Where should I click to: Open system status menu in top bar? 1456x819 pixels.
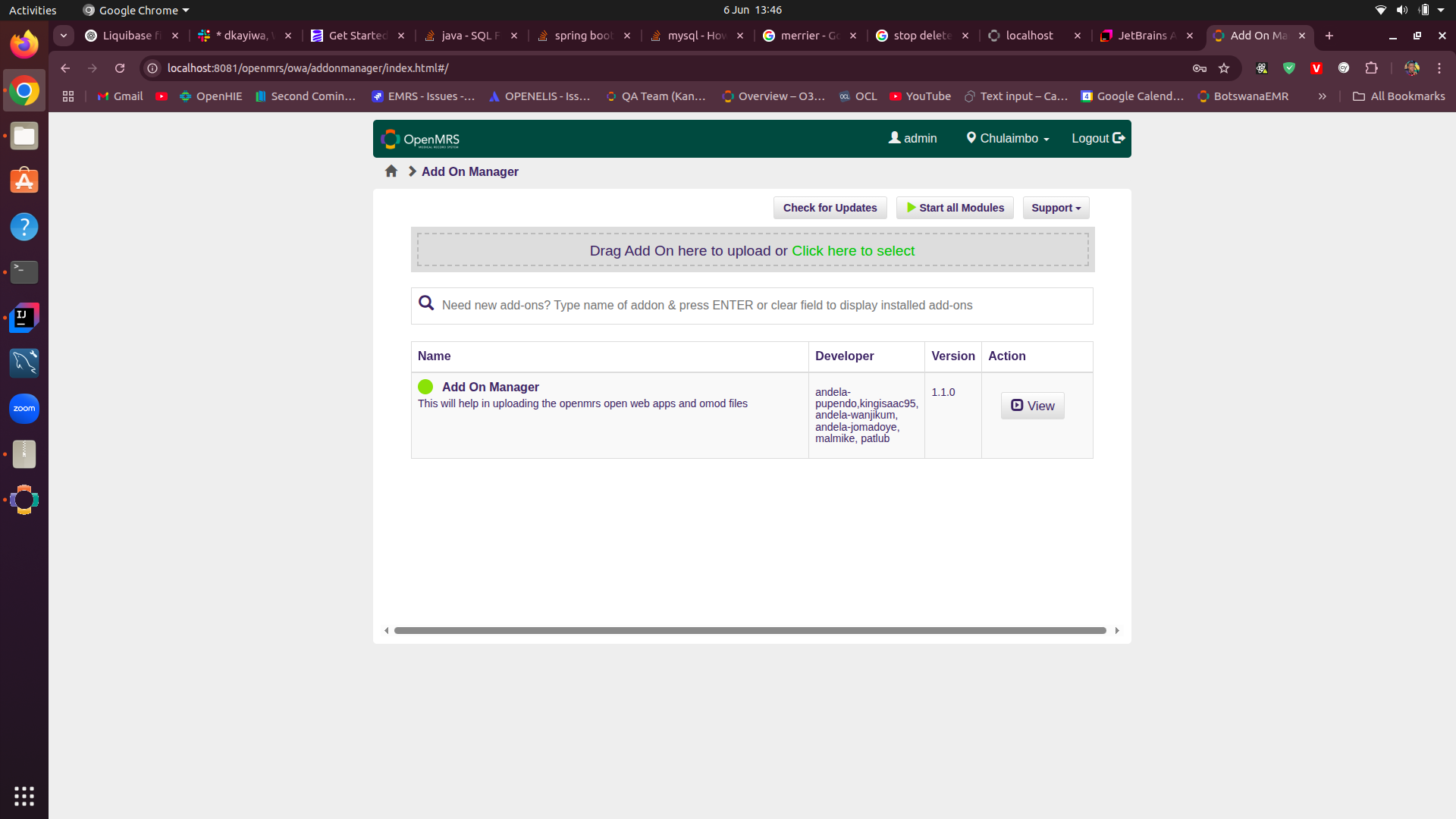pos(1410,10)
